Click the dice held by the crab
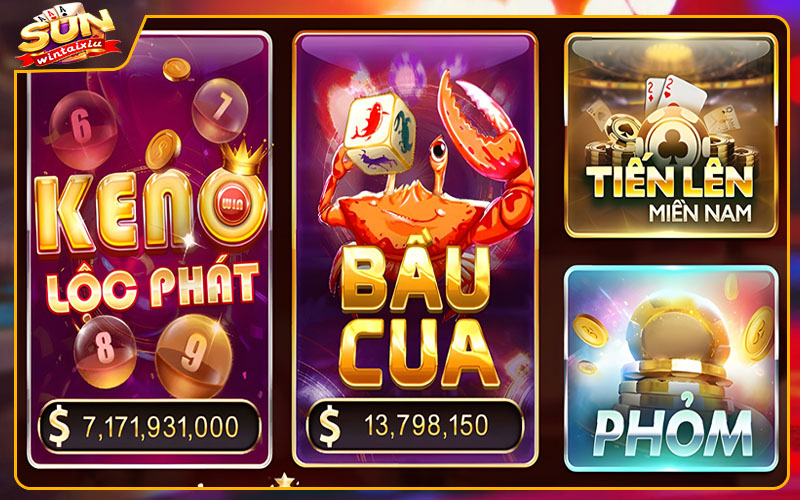Viewport: 800px width, 500px height. (x=381, y=133)
